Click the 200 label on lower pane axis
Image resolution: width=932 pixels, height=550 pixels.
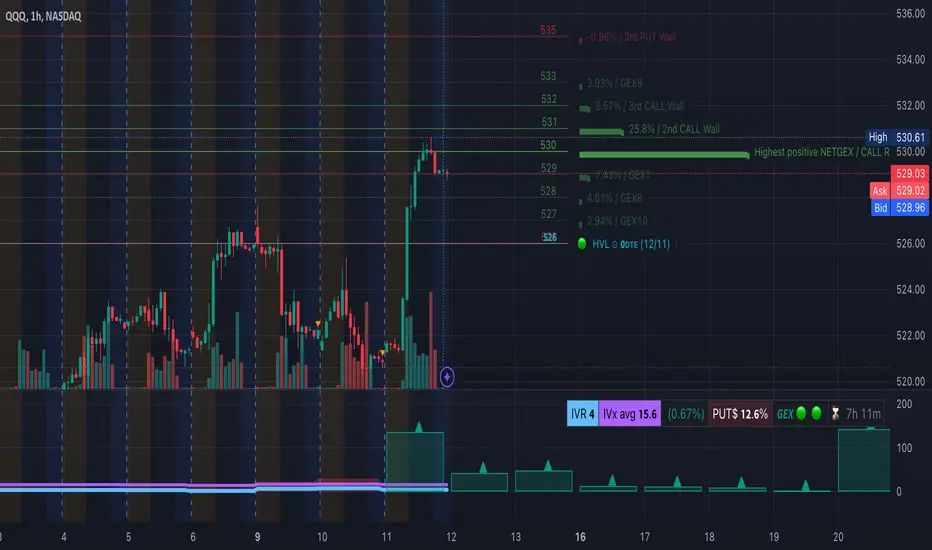coord(904,404)
